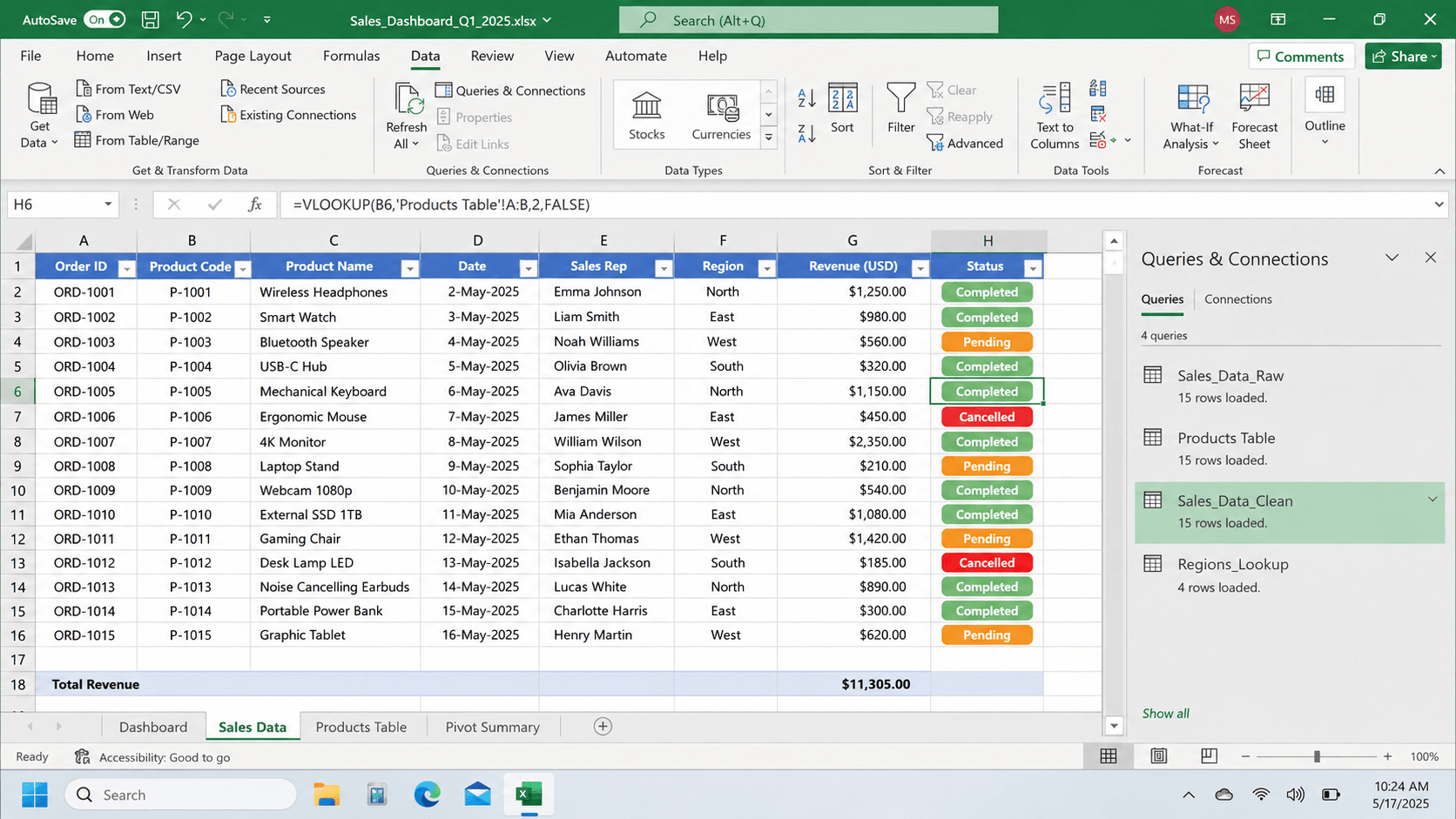This screenshot has width=1456, height=819.
Task: Open Existing Connections
Action: [x=288, y=114]
